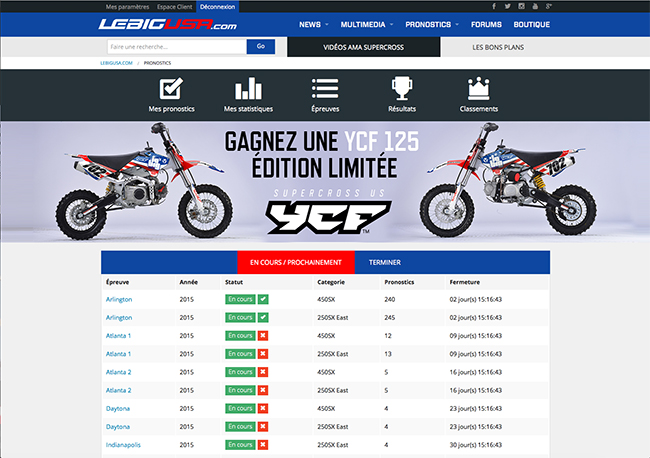Screen dimensions: 650x458
Task: Open Espace Client link
Action: [175, 7]
